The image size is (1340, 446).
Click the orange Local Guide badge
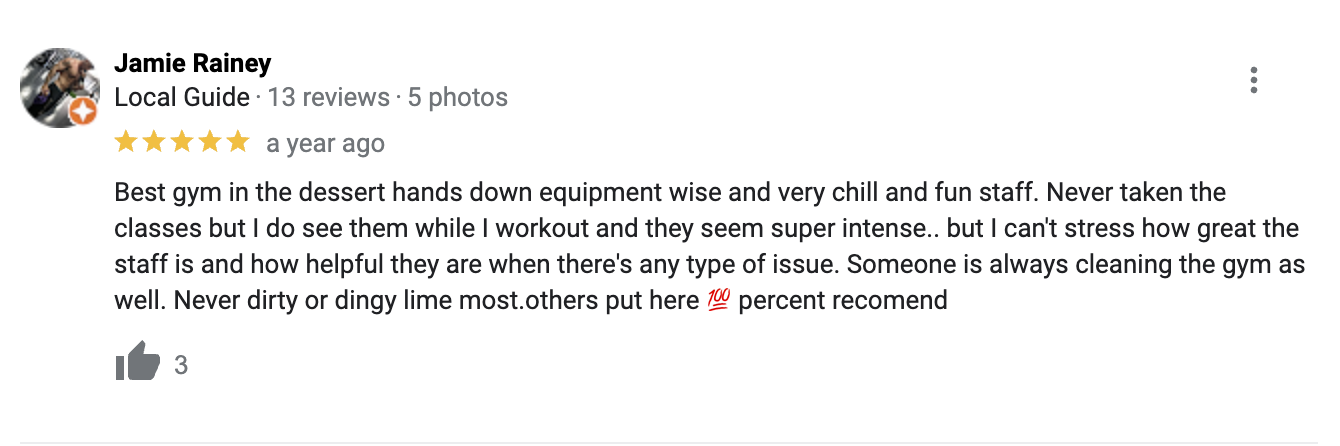pyautogui.click(x=84, y=112)
